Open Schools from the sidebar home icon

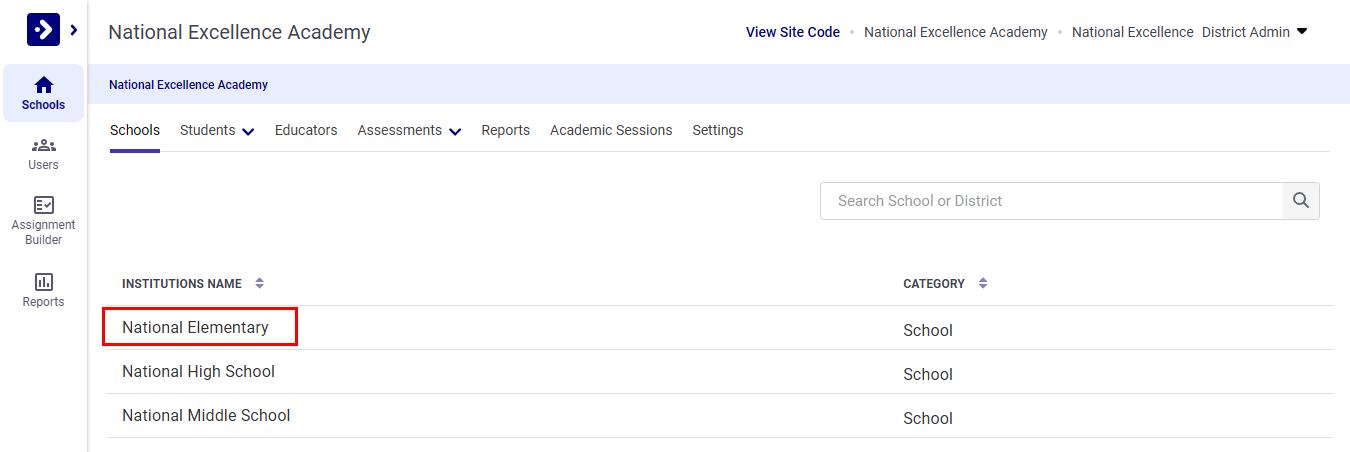click(x=43, y=93)
